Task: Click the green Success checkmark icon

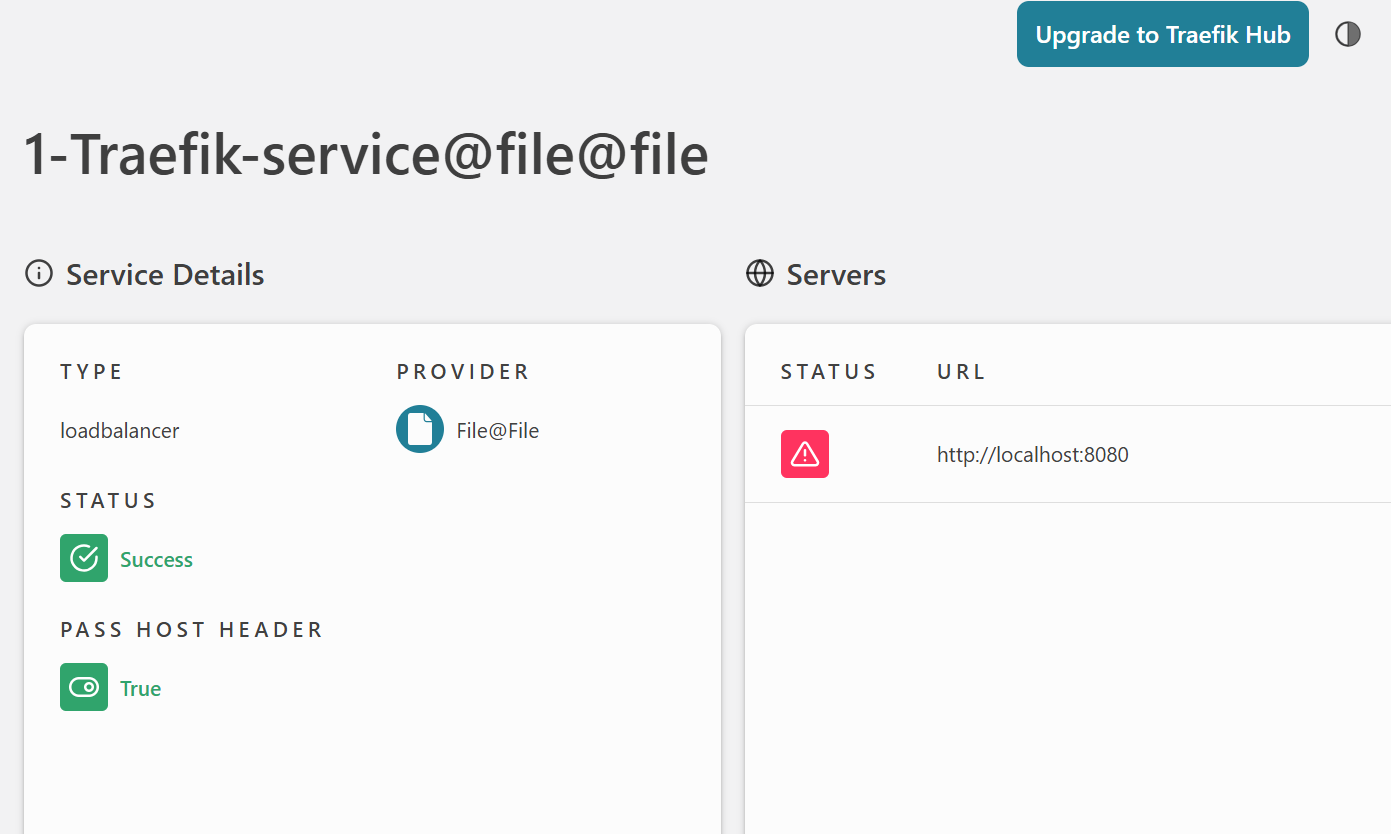Action: coord(84,558)
